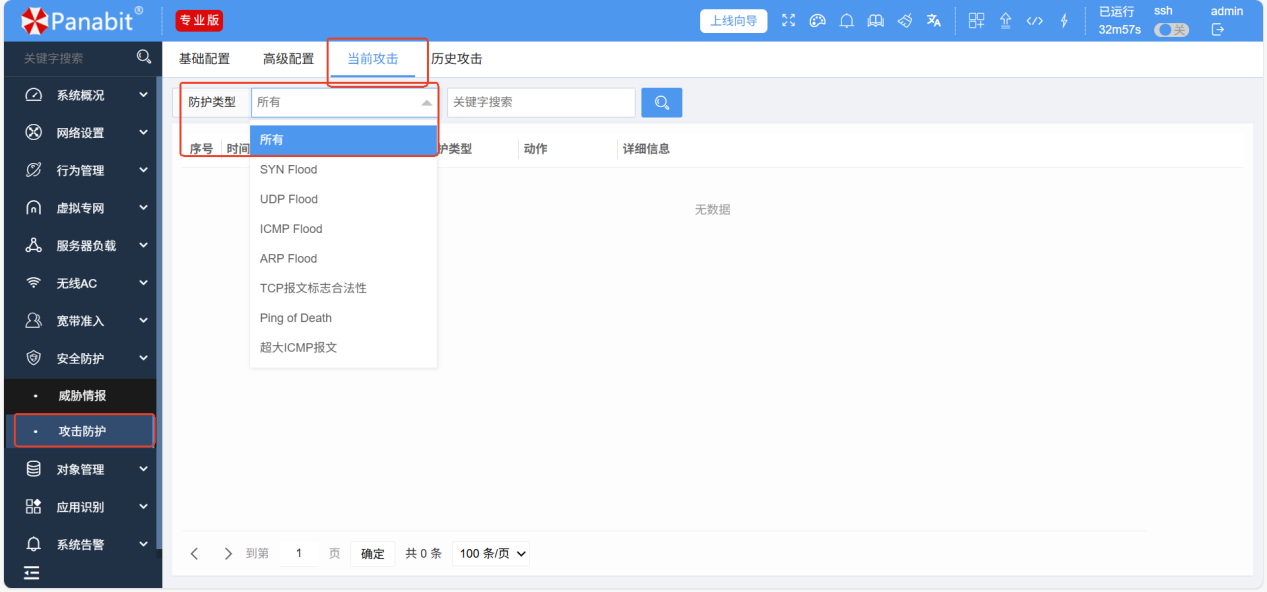Screen dimensions: 1267x592
Task: Open the 基础配置 tab
Action: tap(204, 59)
